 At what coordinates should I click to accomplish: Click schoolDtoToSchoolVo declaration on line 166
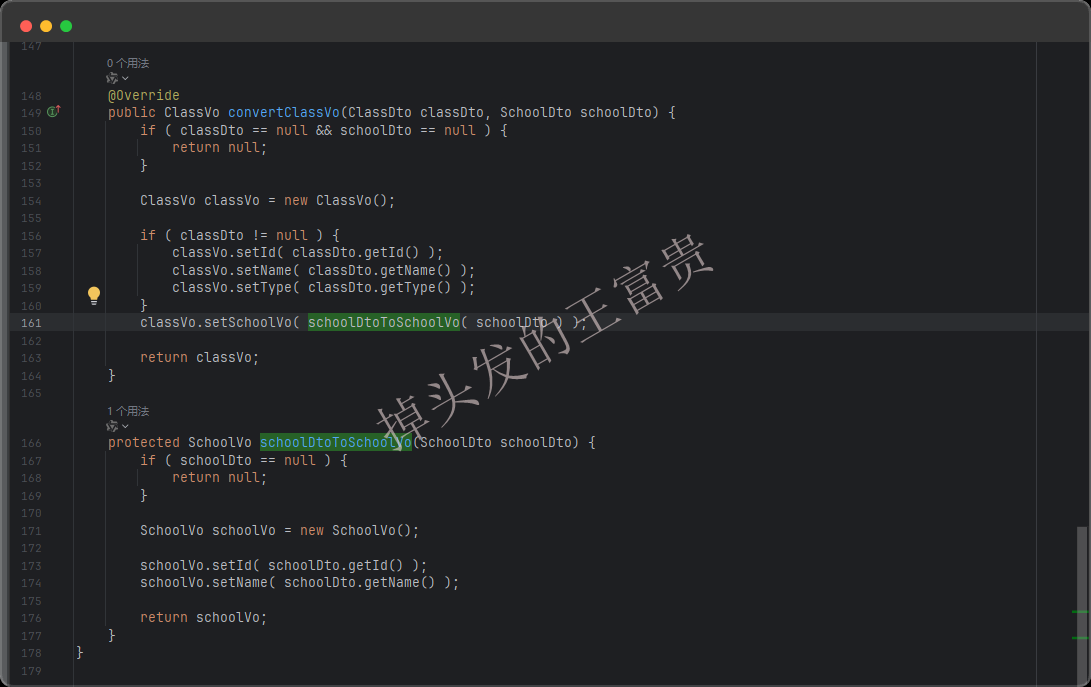coord(335,443)
